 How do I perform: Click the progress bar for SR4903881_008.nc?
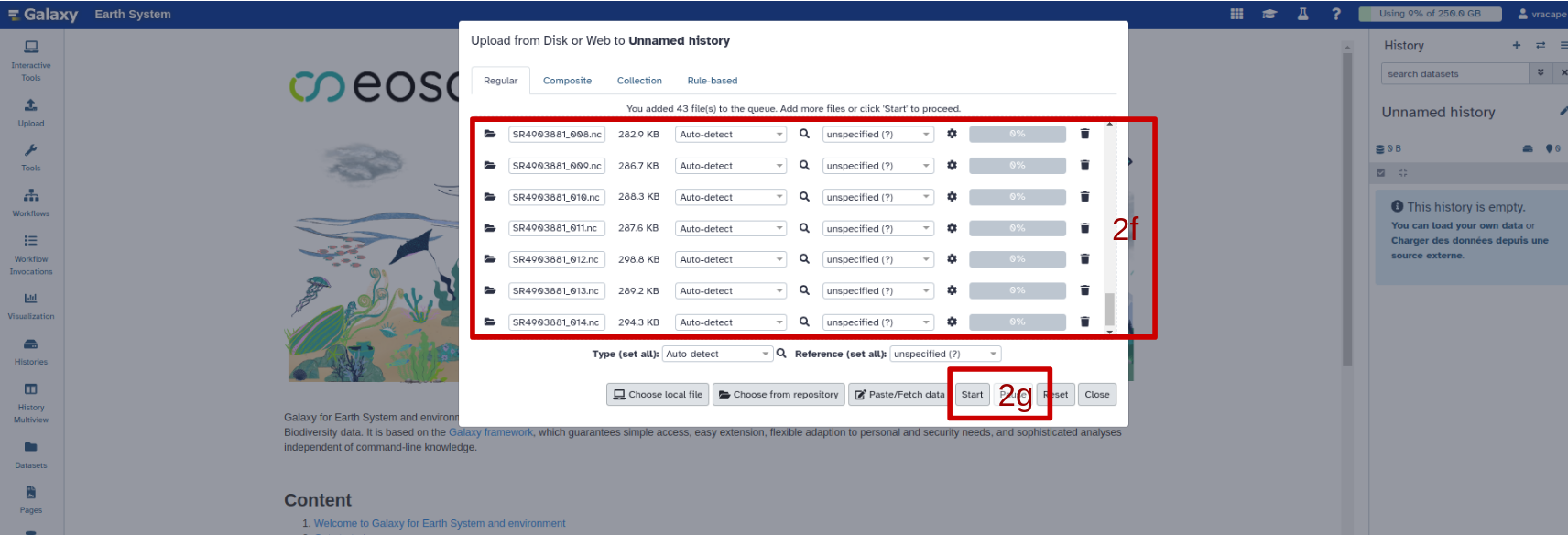point(1018,134)
